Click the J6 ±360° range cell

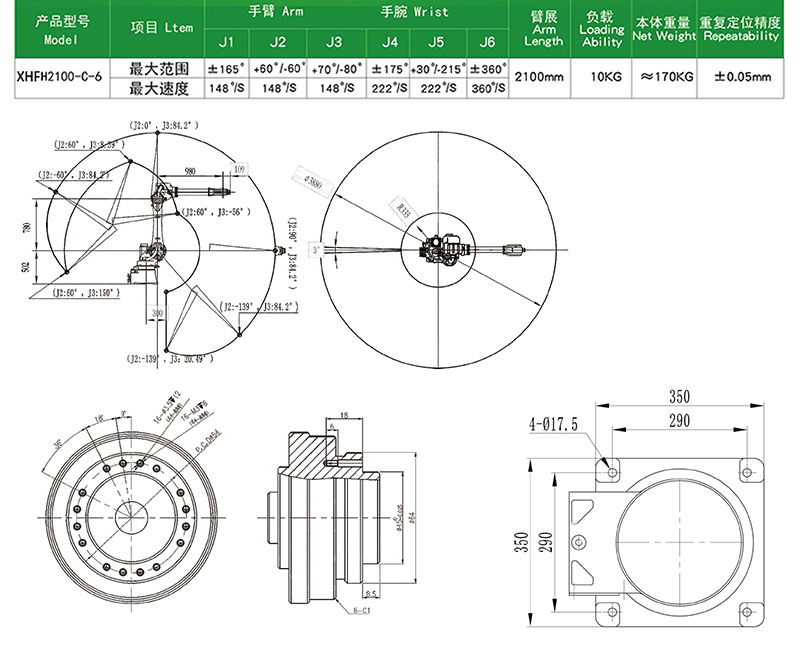488,68
